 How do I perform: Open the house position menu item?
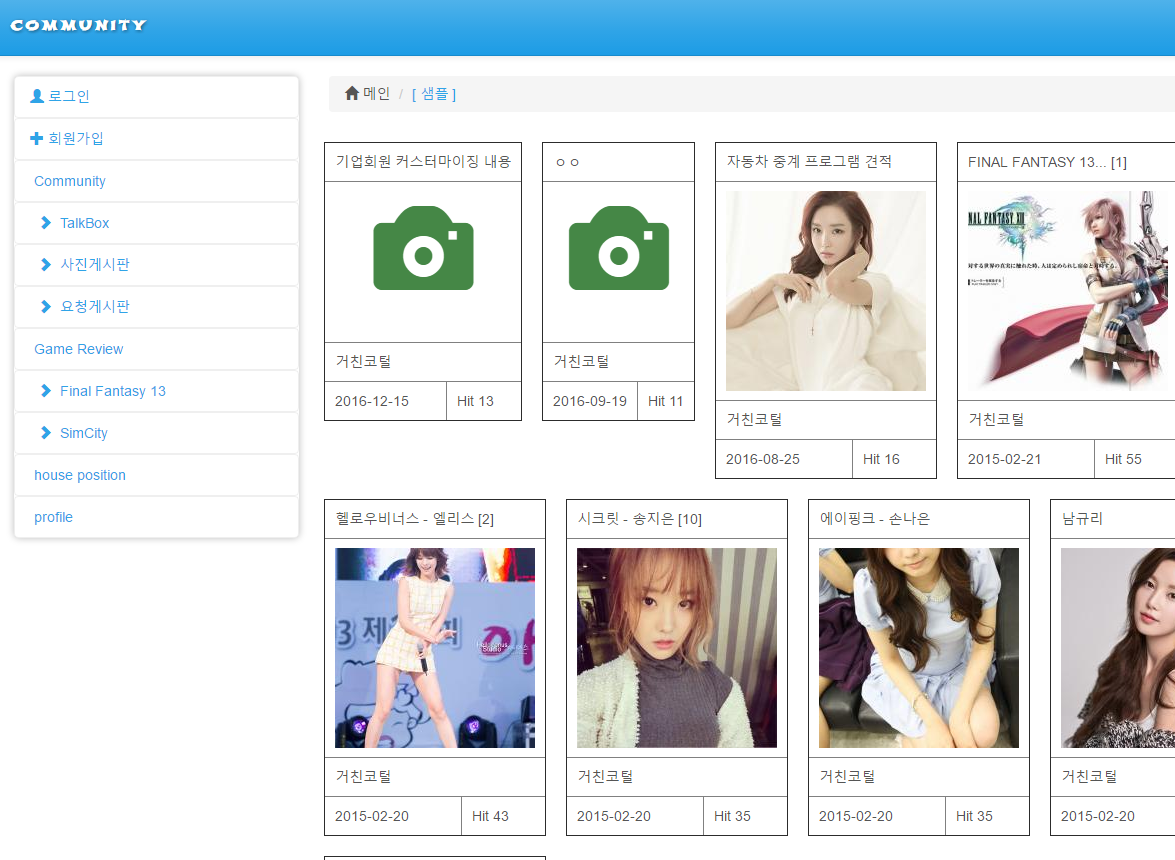[80, 475]
